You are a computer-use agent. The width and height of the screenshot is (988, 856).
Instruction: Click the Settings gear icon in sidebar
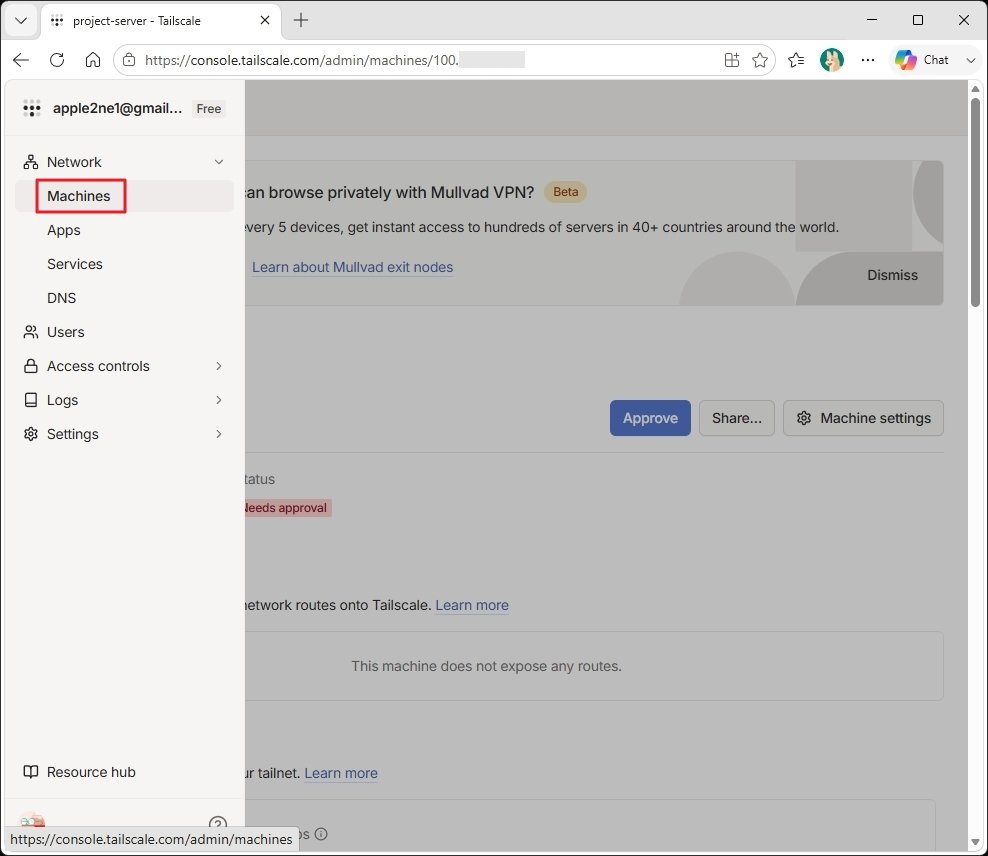tap(30, 434)
